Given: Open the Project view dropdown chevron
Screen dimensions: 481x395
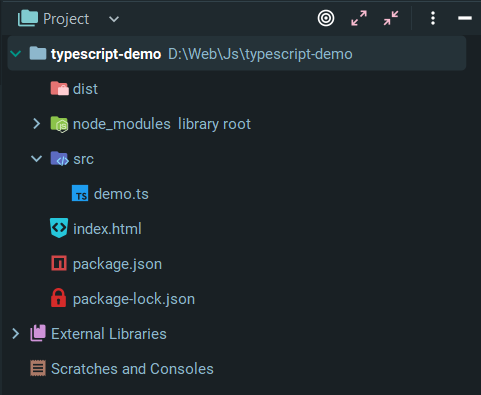Looking at the screenshot, I should [114, 19].
